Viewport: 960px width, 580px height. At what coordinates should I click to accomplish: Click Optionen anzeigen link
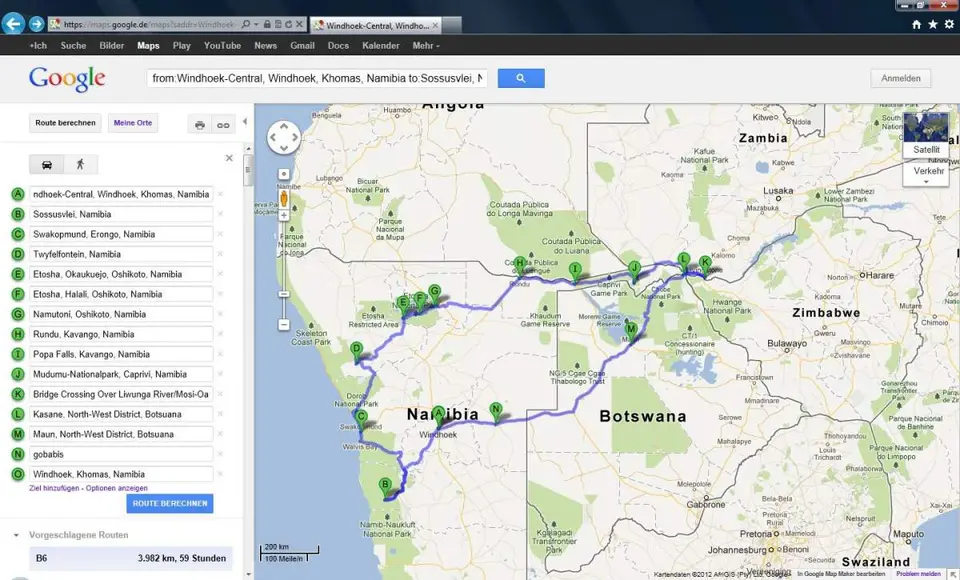pyautogui.click(x=116, y=488)
